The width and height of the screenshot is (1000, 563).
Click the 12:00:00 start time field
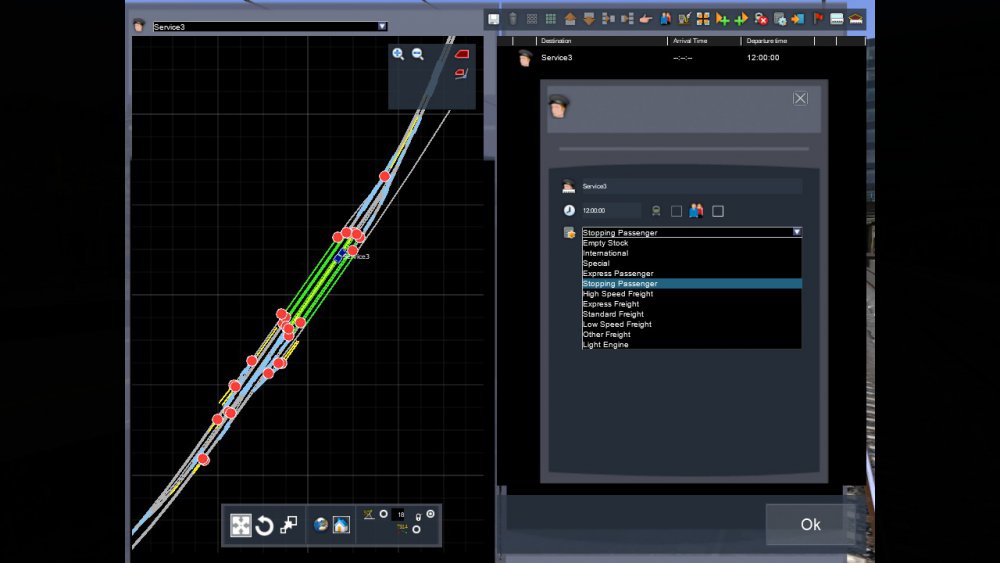610,211
